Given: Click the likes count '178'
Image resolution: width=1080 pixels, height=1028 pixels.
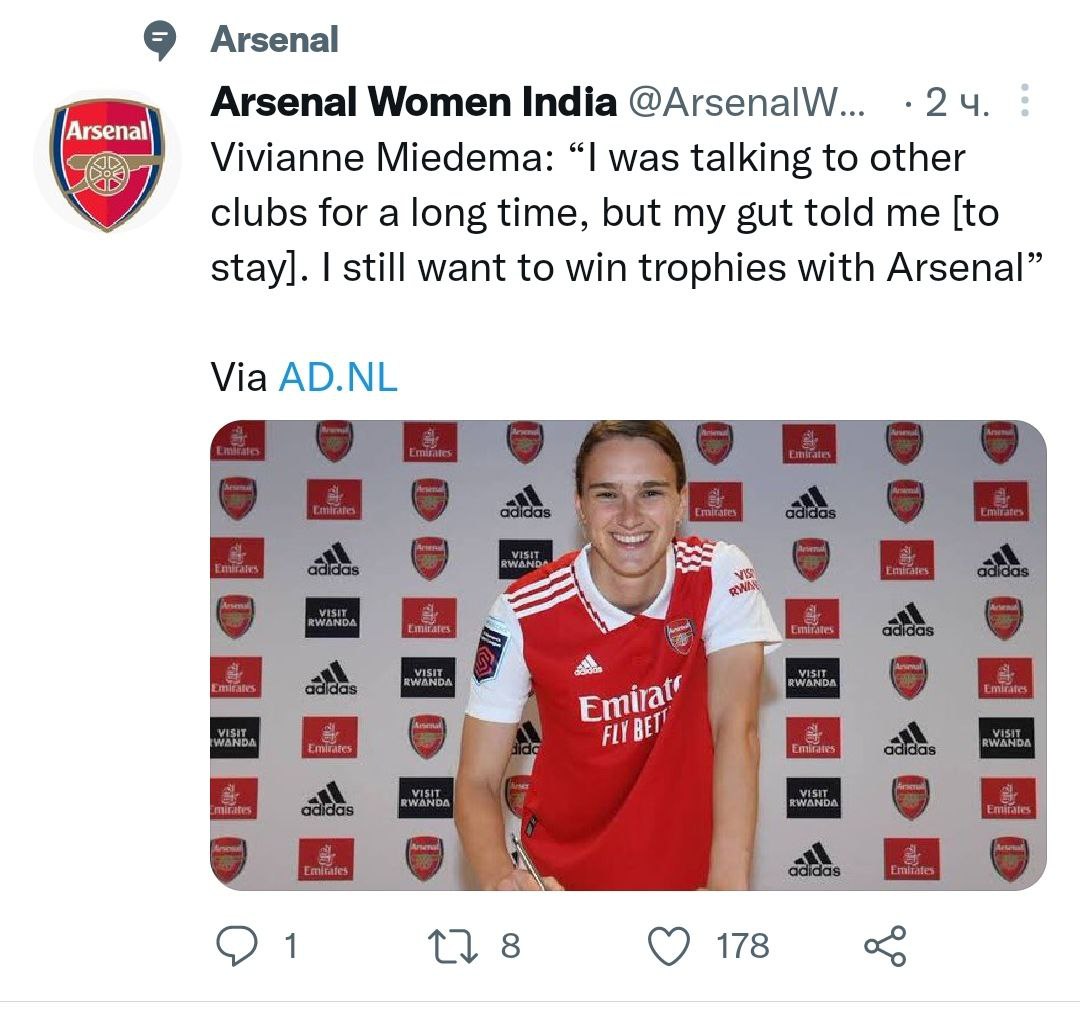Looking at the screenshot, I should tap(743, 946).
